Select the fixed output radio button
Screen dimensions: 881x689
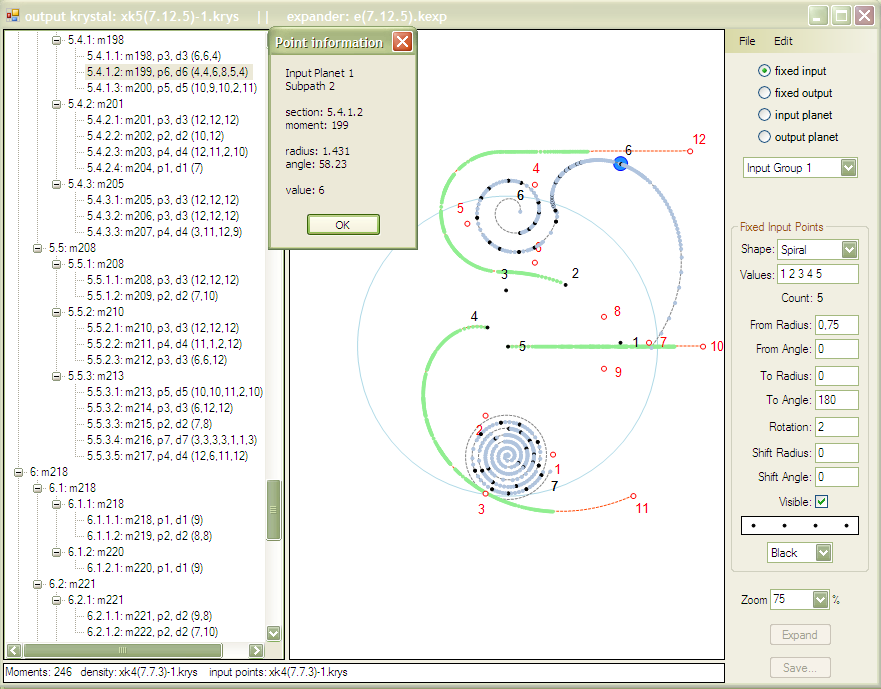764,93
